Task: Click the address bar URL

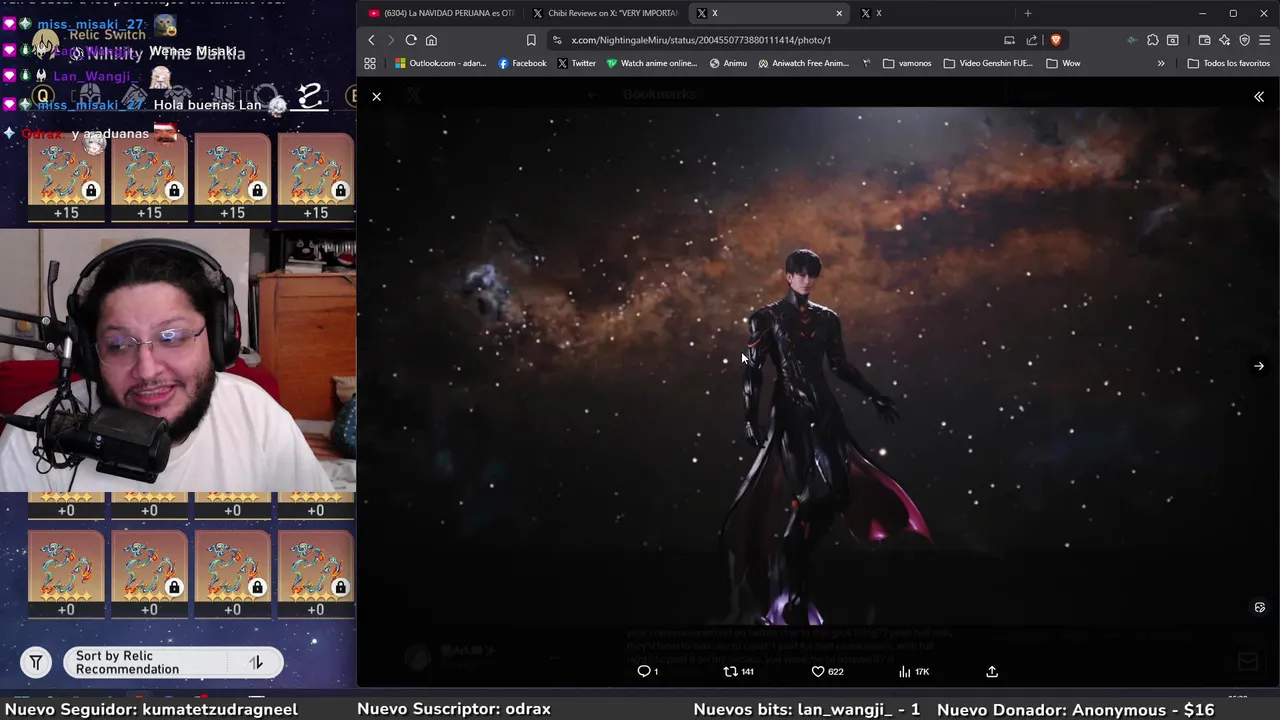Action: coord(701,40)
